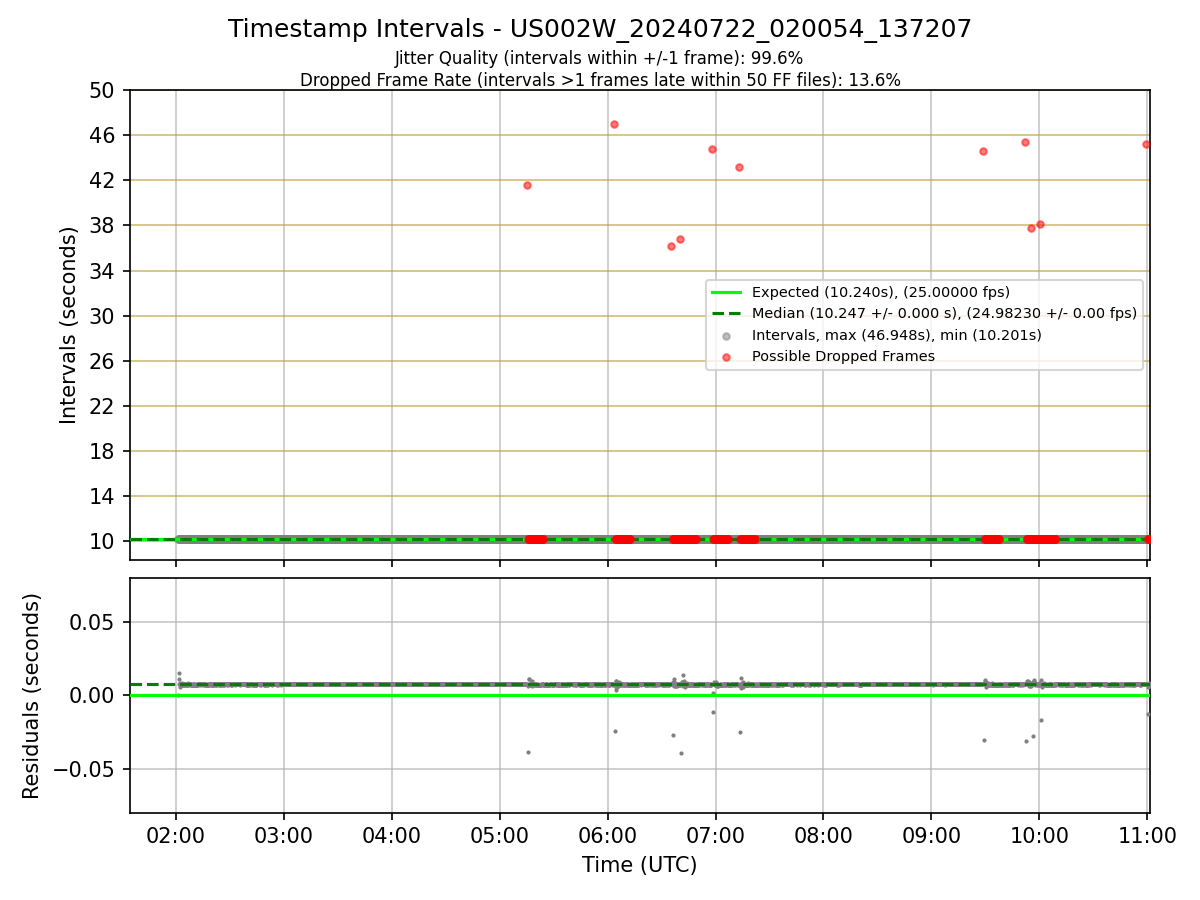Click legend entry 'Possible Dropped Frames'

click(843, 356)
